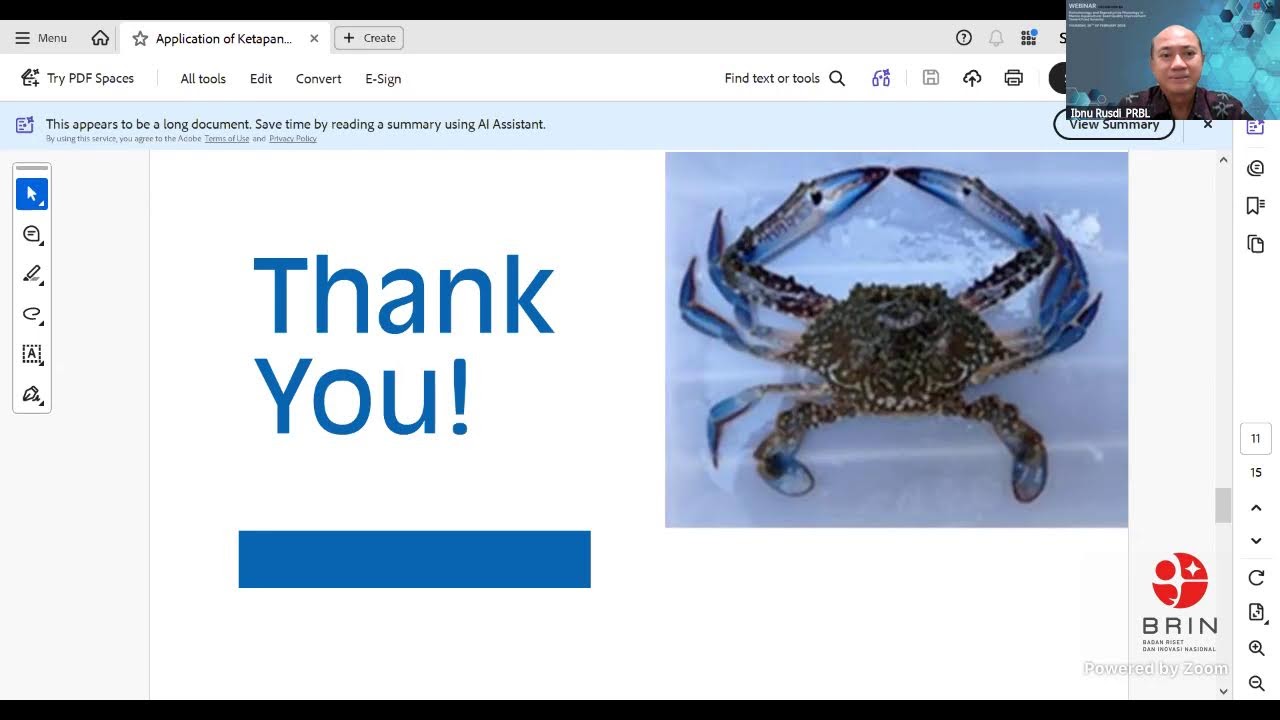Viewport: 1280px width, 720px height.
Task: Open the Terms of Use link
Action: (227, 139)
